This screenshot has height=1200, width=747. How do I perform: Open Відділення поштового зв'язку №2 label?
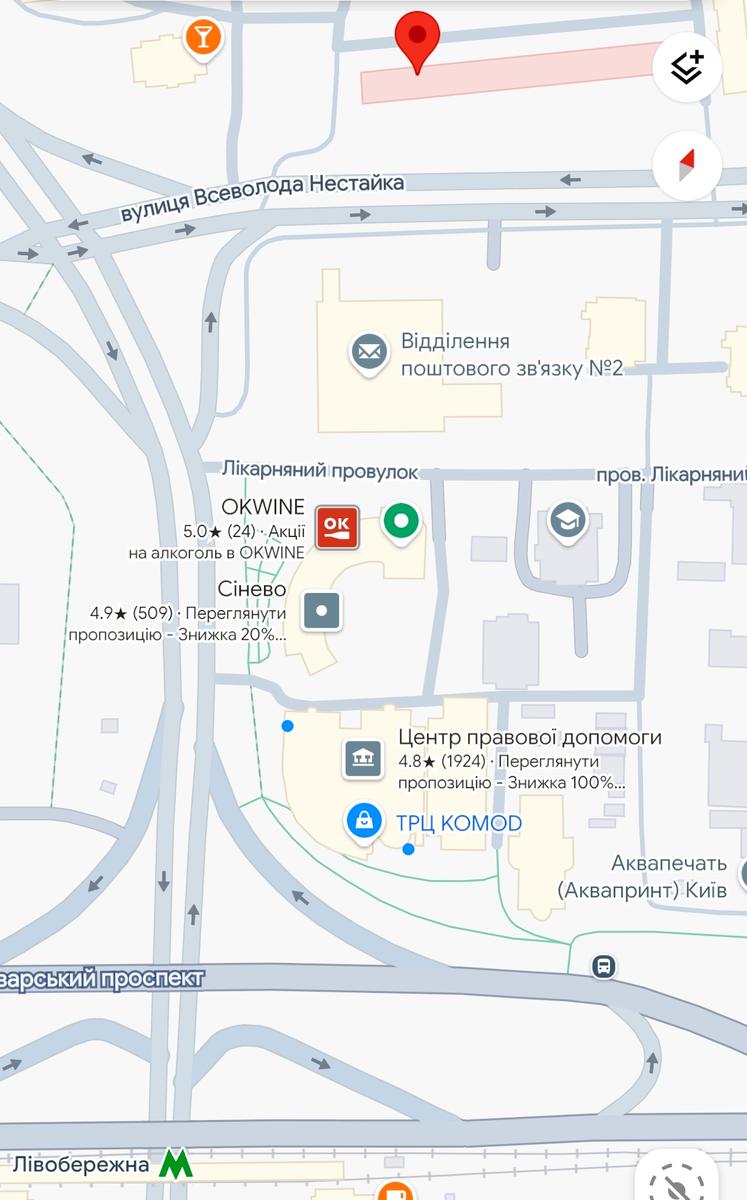[512, 355]
